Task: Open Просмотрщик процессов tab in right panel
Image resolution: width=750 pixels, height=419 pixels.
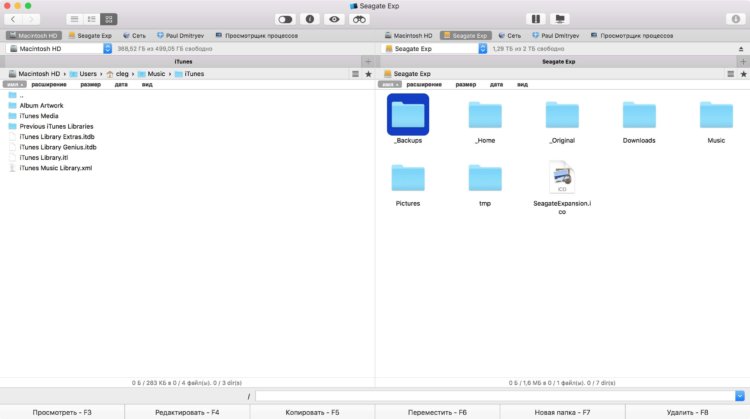Action: pyautogui.click(x=632, y=35)
